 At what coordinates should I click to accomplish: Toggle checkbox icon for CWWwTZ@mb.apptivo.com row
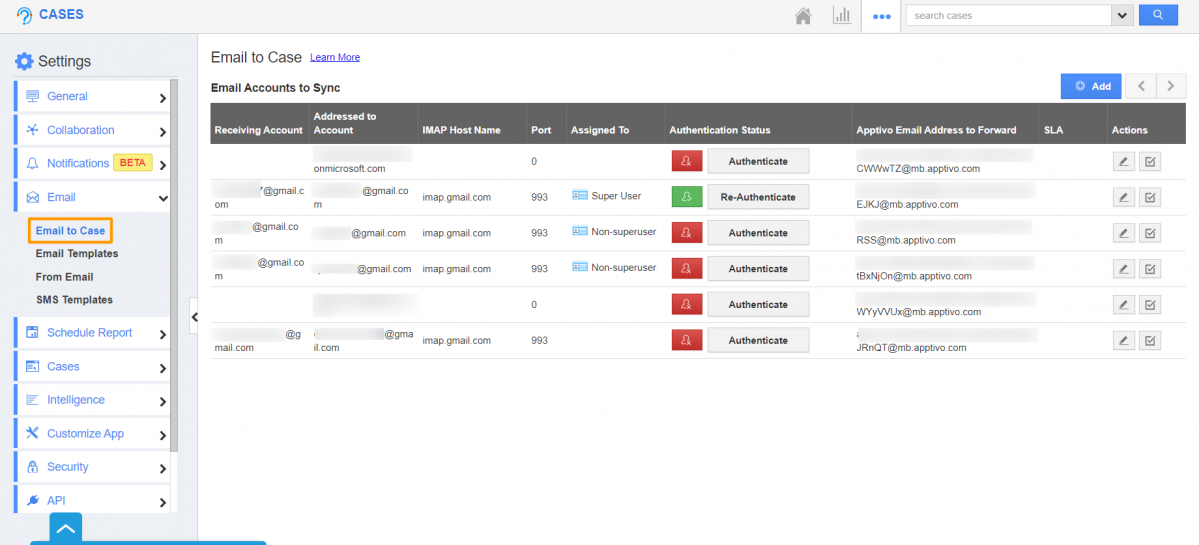click(x=1150, y=161)
